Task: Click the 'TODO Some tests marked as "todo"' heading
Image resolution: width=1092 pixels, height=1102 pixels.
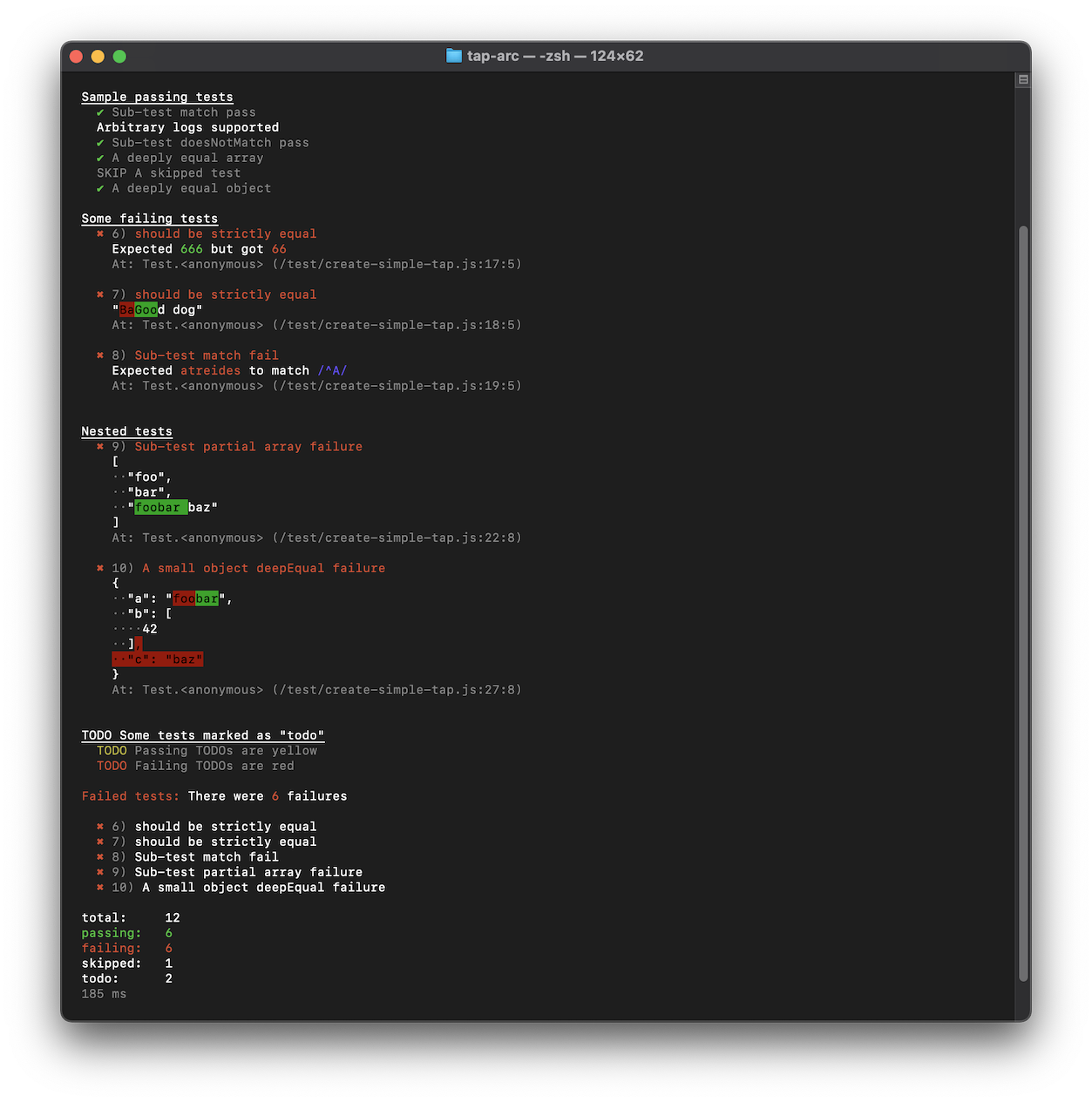Action: pos(202,735)
